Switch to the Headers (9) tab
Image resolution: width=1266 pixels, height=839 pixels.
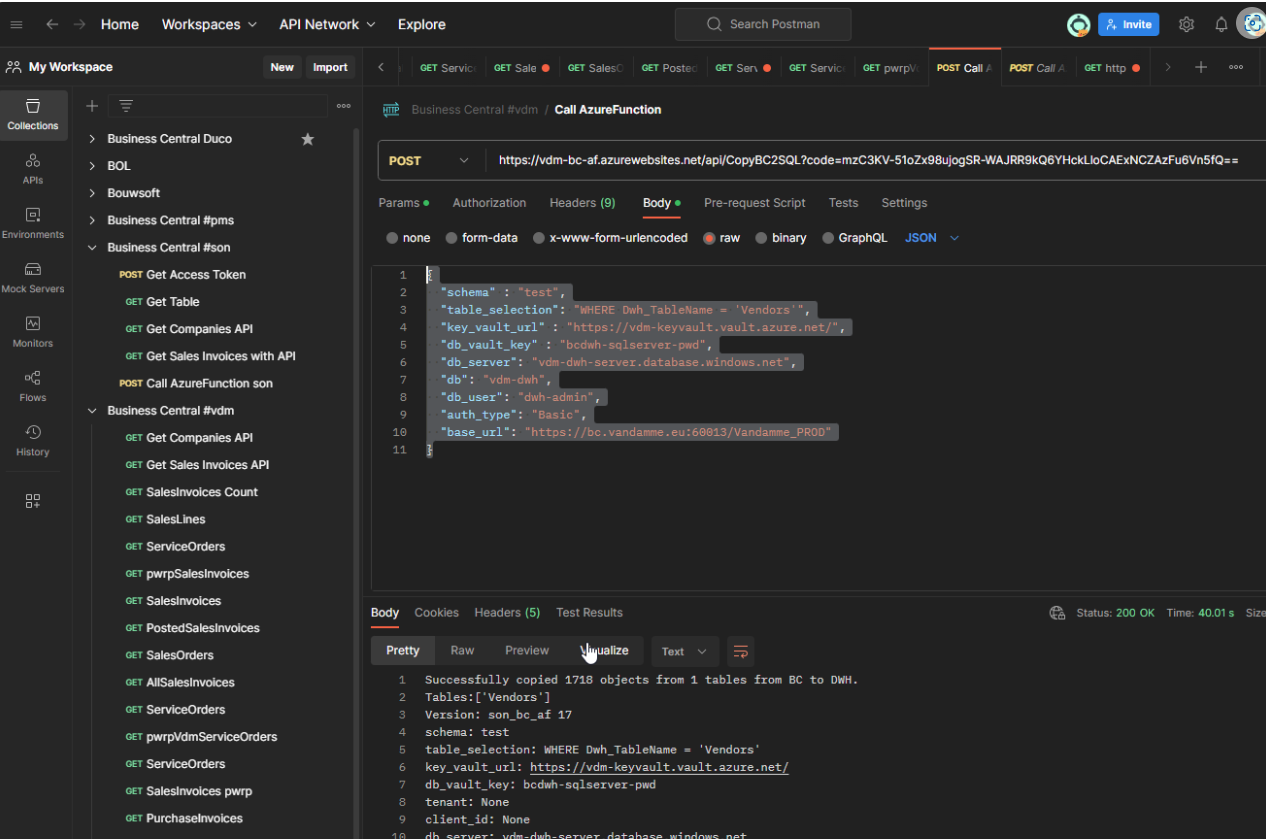click(x=582, y=203)
